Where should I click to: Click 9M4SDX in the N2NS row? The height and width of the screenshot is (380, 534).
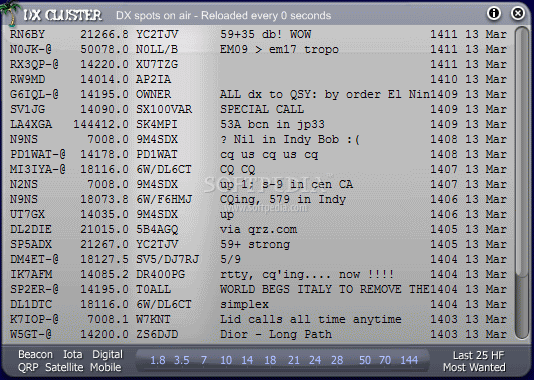[x=157, y=184]
